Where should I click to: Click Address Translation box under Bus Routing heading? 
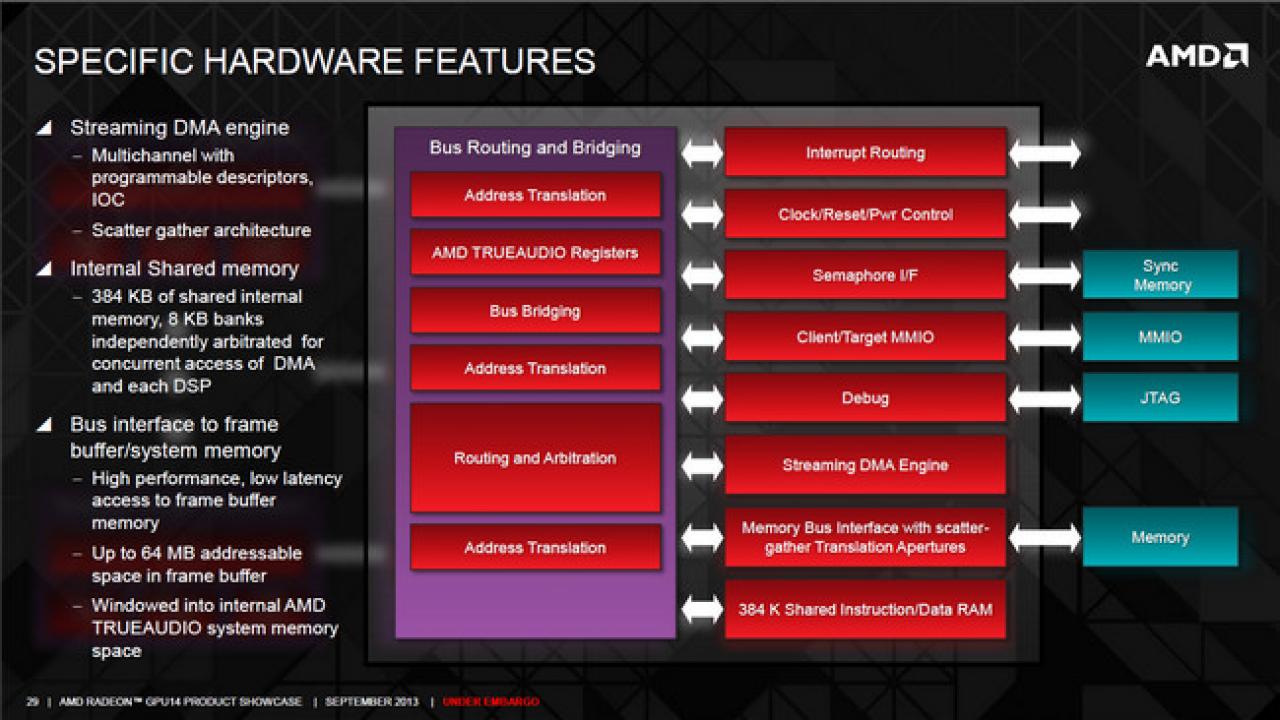click(x=535, y=195)
